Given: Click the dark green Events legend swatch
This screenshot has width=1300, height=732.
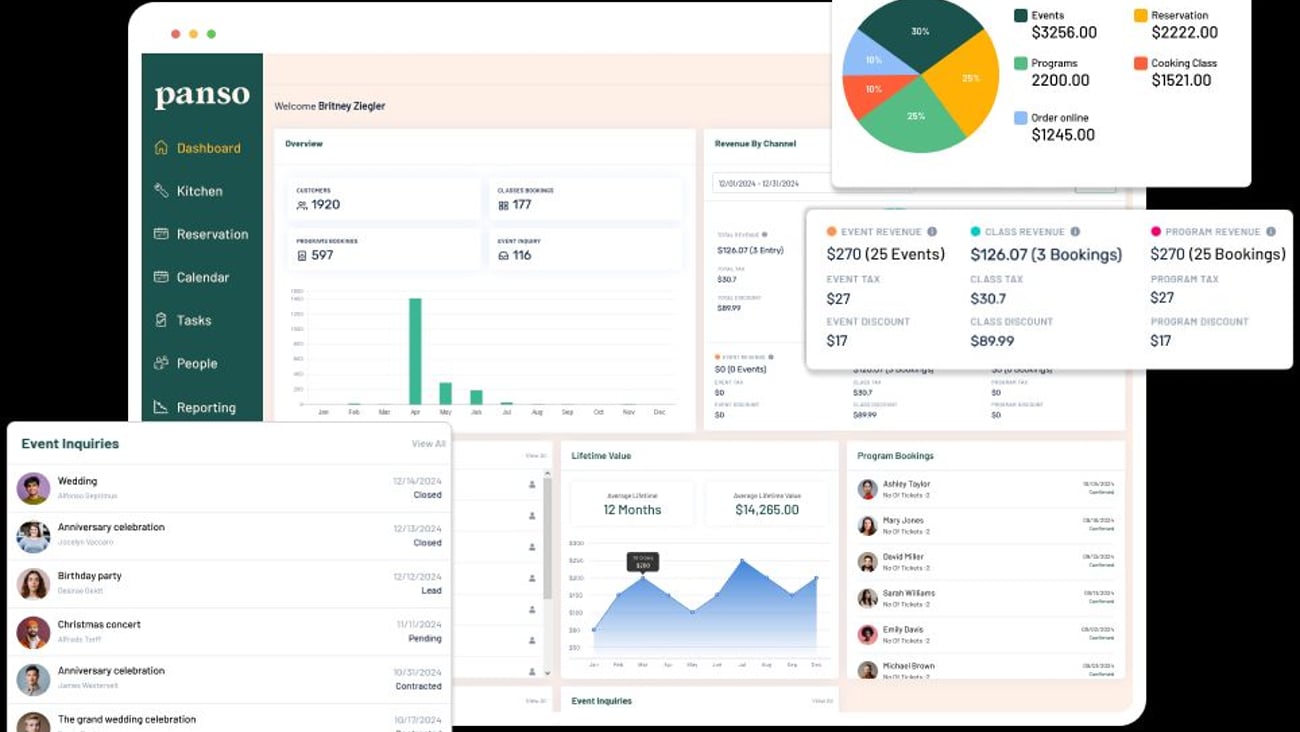Looking at the screenshot, I should click(x=1021, y=16).
